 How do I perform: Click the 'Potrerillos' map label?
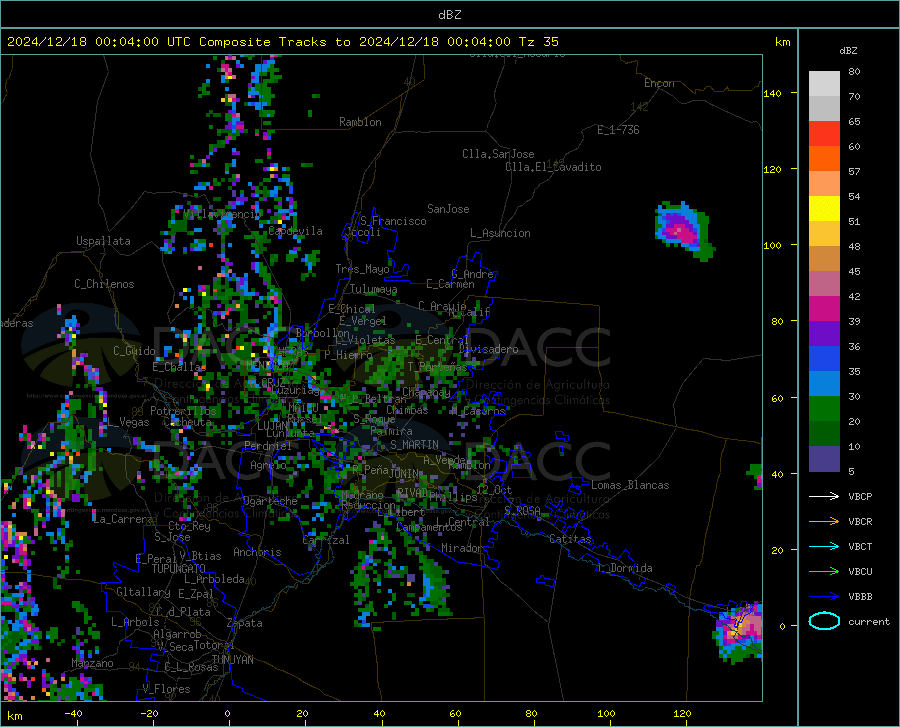pos(183,411)
